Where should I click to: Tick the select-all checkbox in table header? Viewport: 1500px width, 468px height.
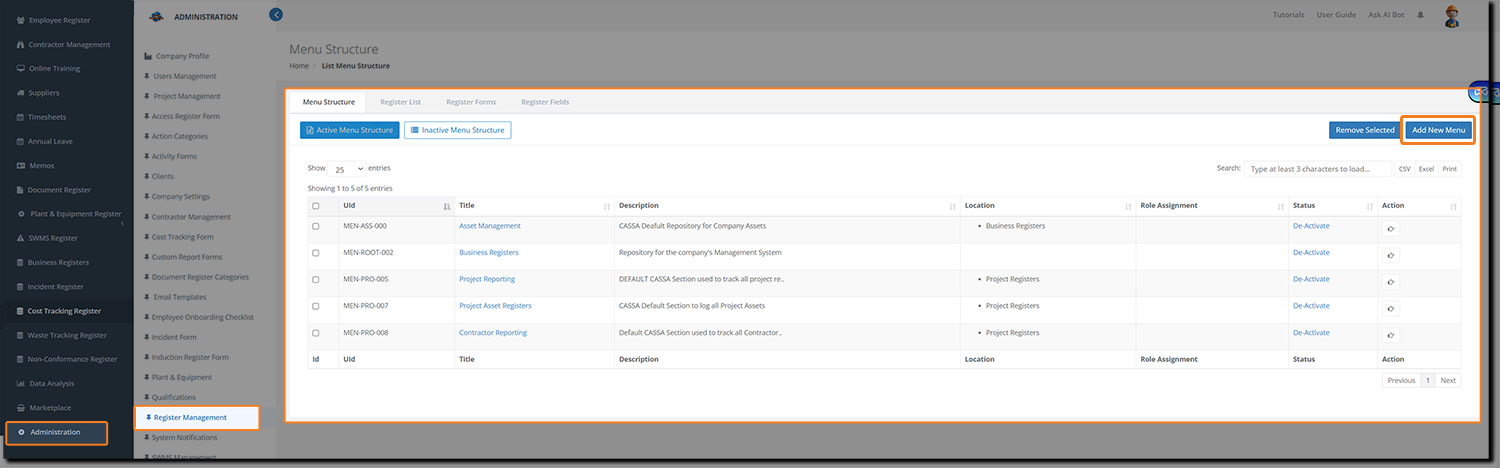point(316,206)
